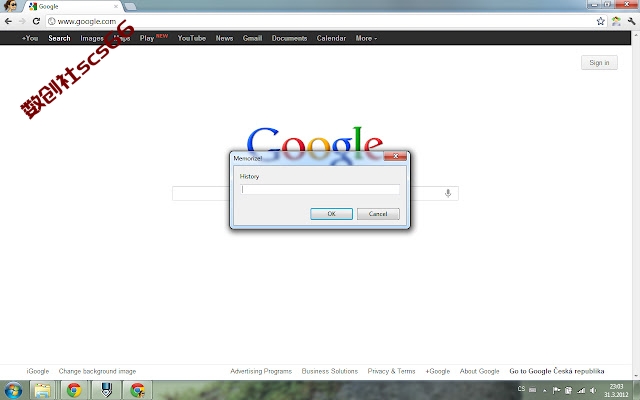
Task: Click the Sign in button
Action: (599, 62)
